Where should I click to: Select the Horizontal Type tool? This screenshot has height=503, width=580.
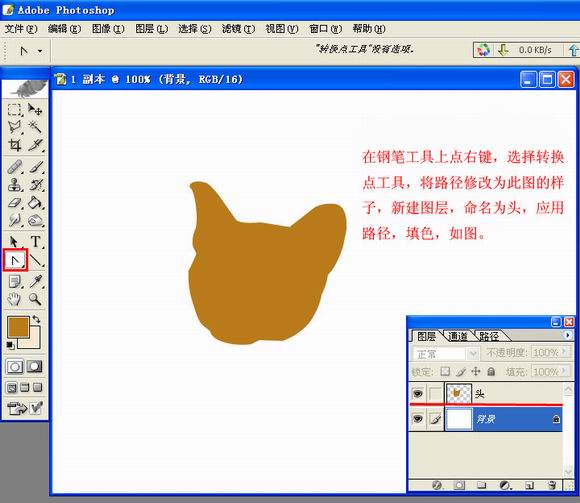coord(36,242)
